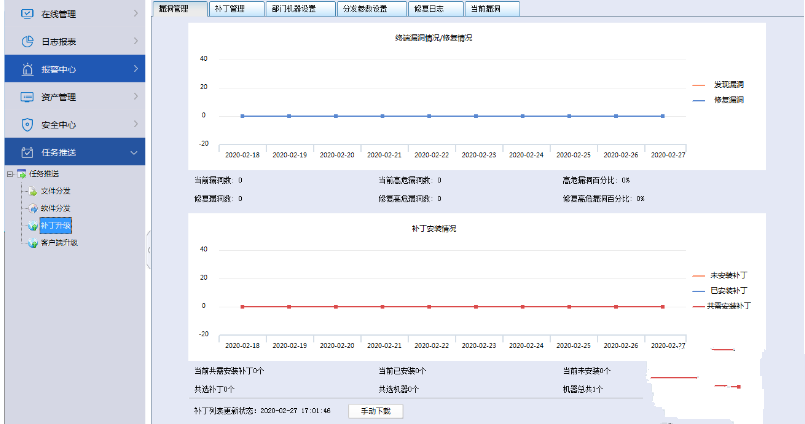Switch to the 漏洞管理 tab
The width and height of the screenshot is (805, 424).
point(180,9)
